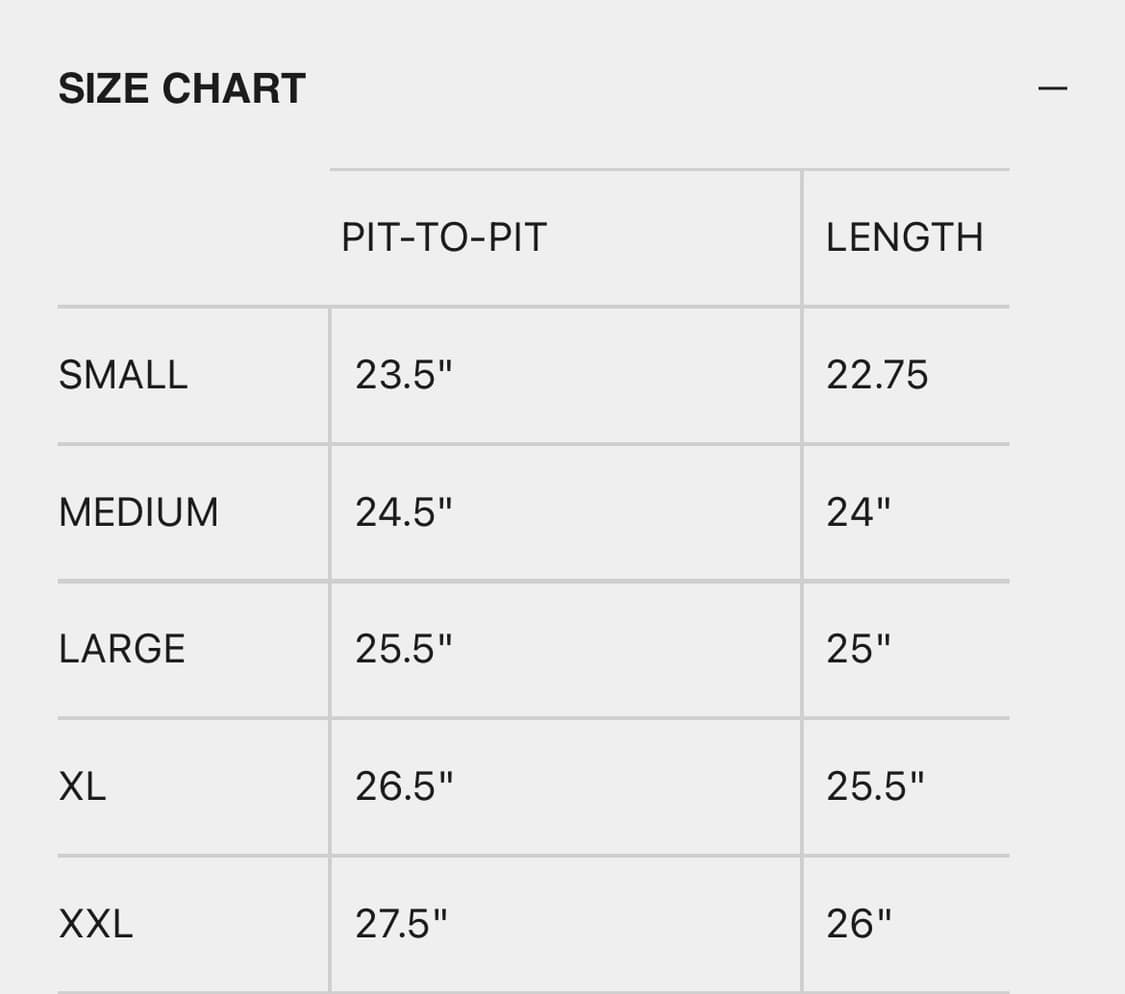
Task: Select the Large pit-to-pit value 25.5"
Action: point(404,649)
